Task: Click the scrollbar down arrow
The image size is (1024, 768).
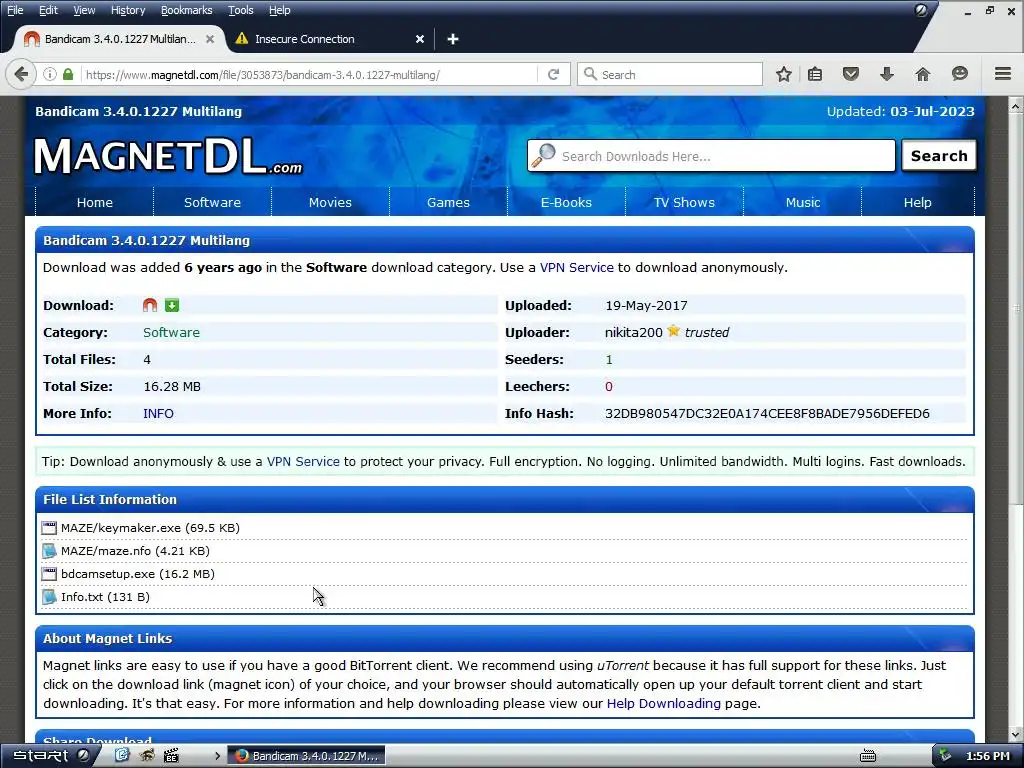Action: pyautogui.click(x=1016, y=735)
